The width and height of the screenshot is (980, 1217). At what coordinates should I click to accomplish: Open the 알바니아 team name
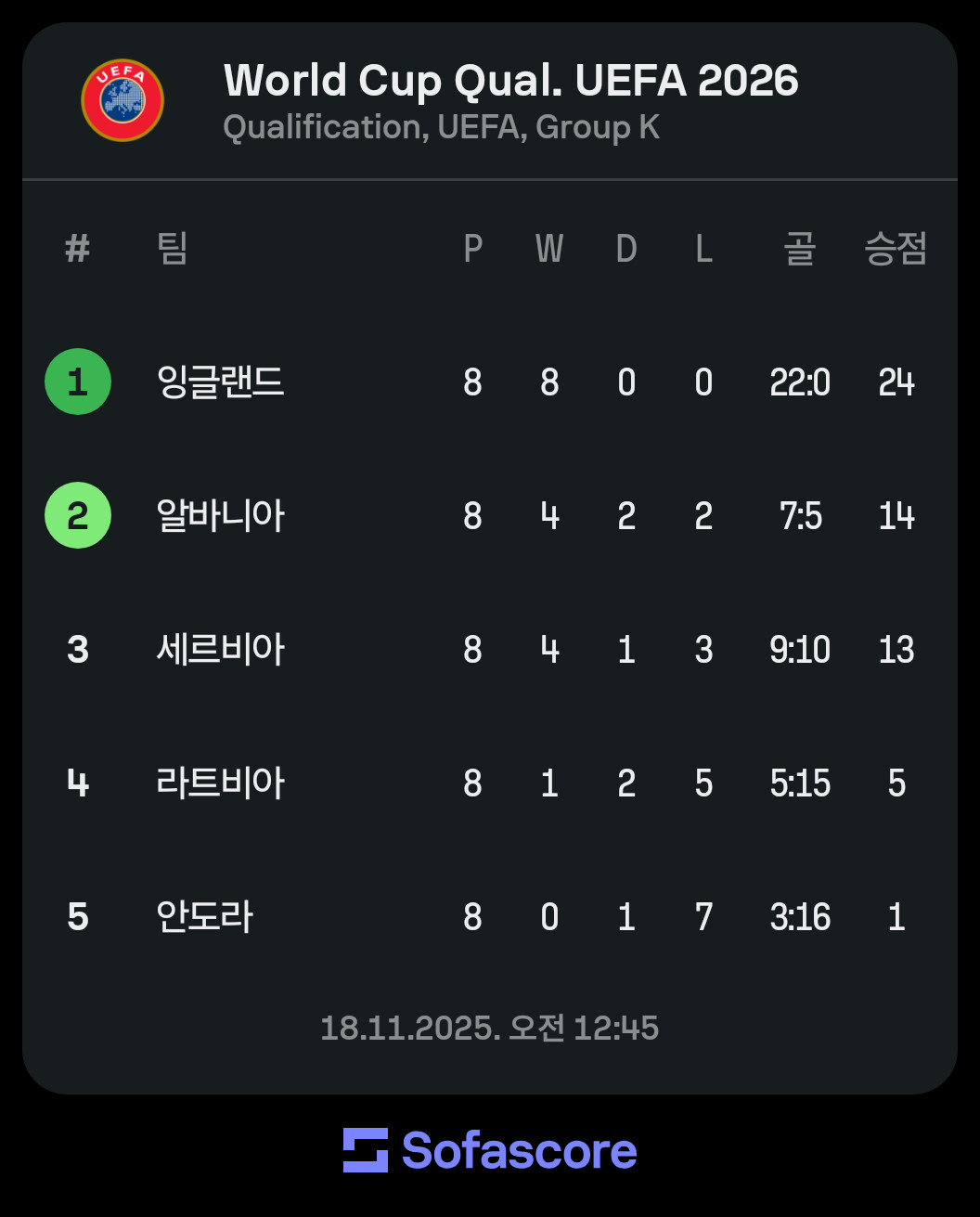(x=221, y=515)
